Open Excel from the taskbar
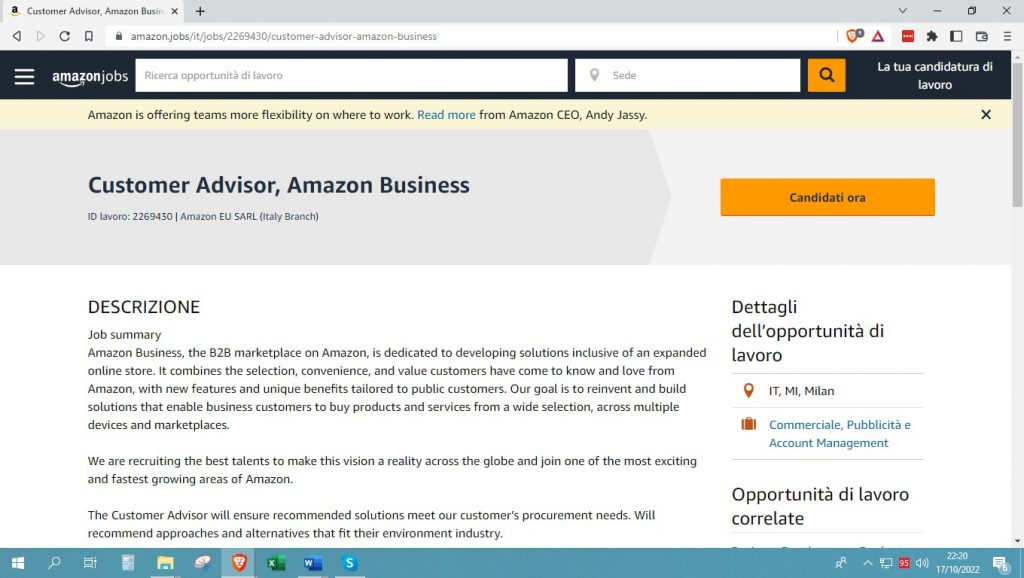 point(276,563)
